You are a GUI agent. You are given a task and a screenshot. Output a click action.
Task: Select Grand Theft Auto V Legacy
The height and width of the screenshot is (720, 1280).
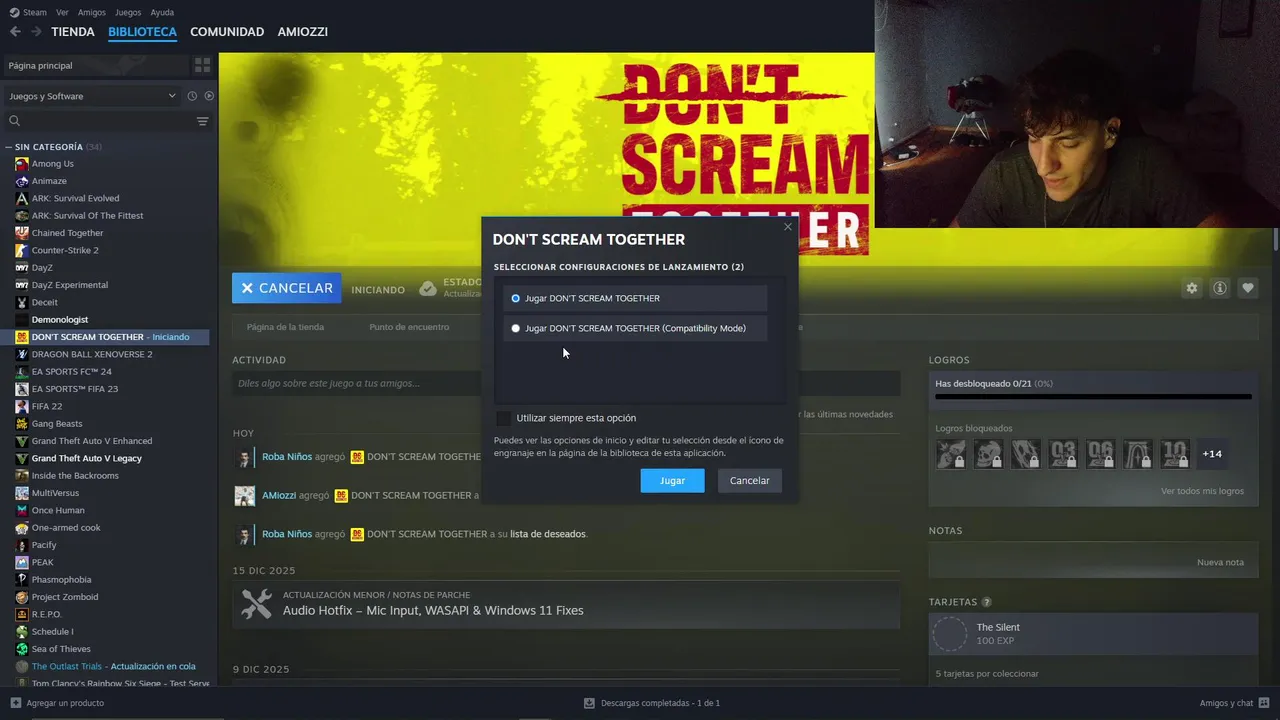point(86,458)
